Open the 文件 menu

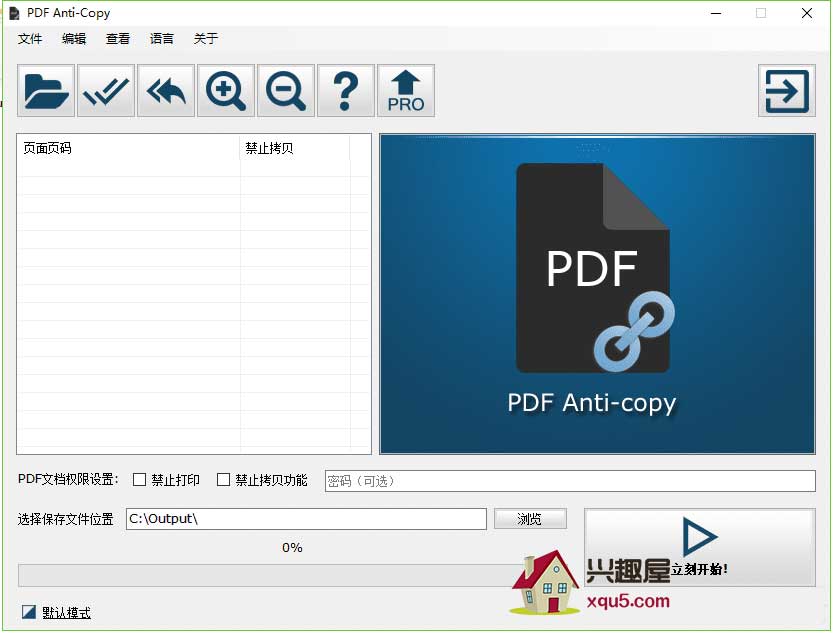[30, 39]
